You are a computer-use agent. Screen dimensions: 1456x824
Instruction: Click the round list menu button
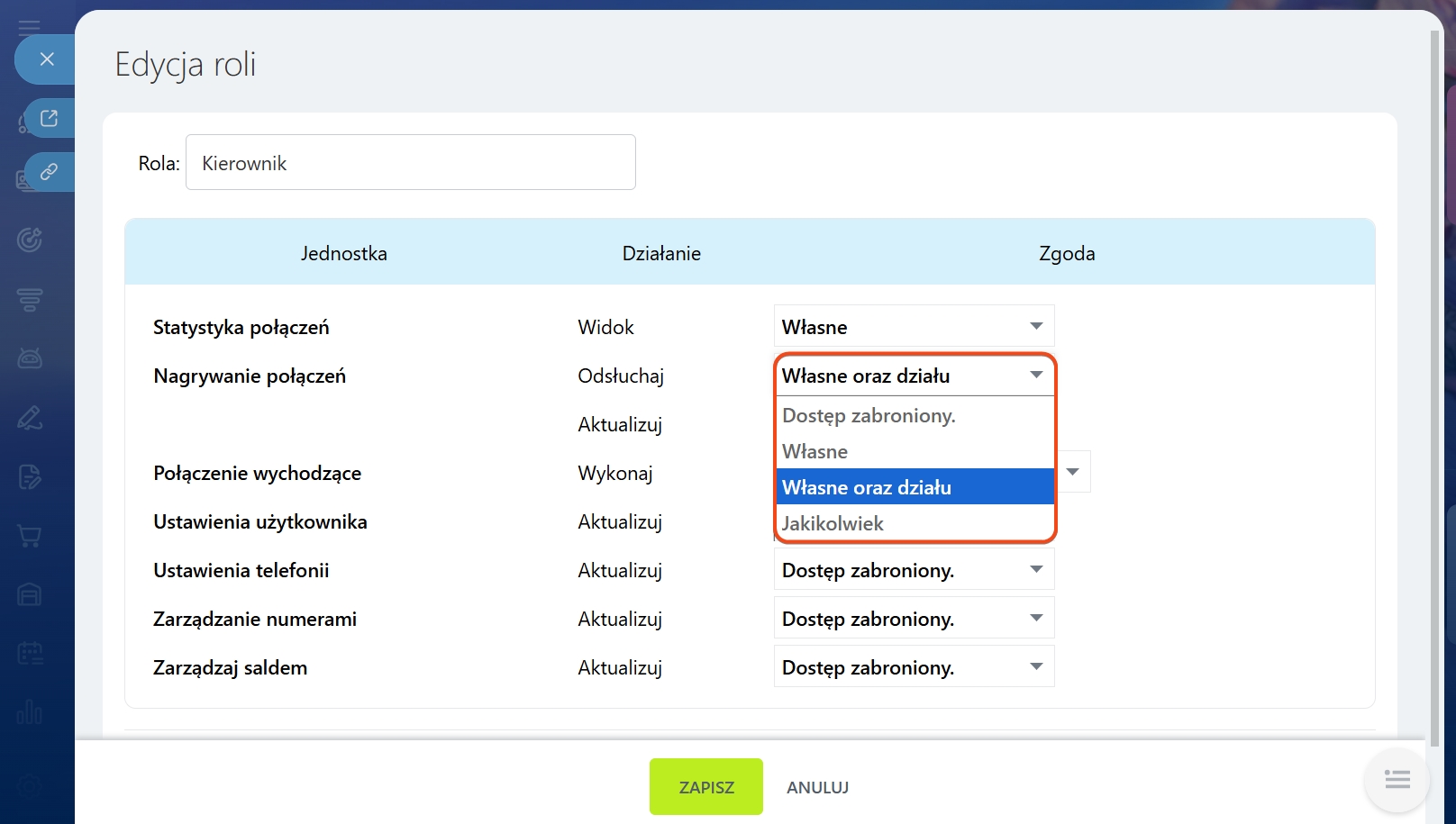tap(1397, 780)
